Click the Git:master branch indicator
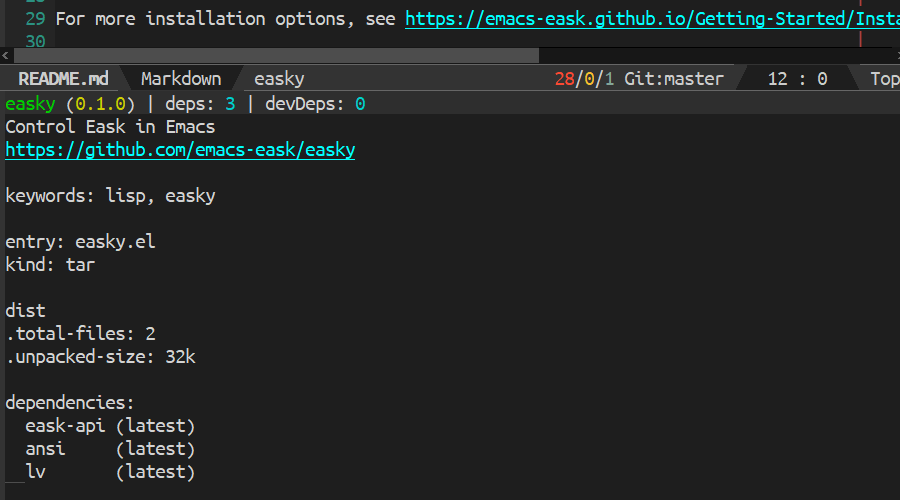 [674, 79]
